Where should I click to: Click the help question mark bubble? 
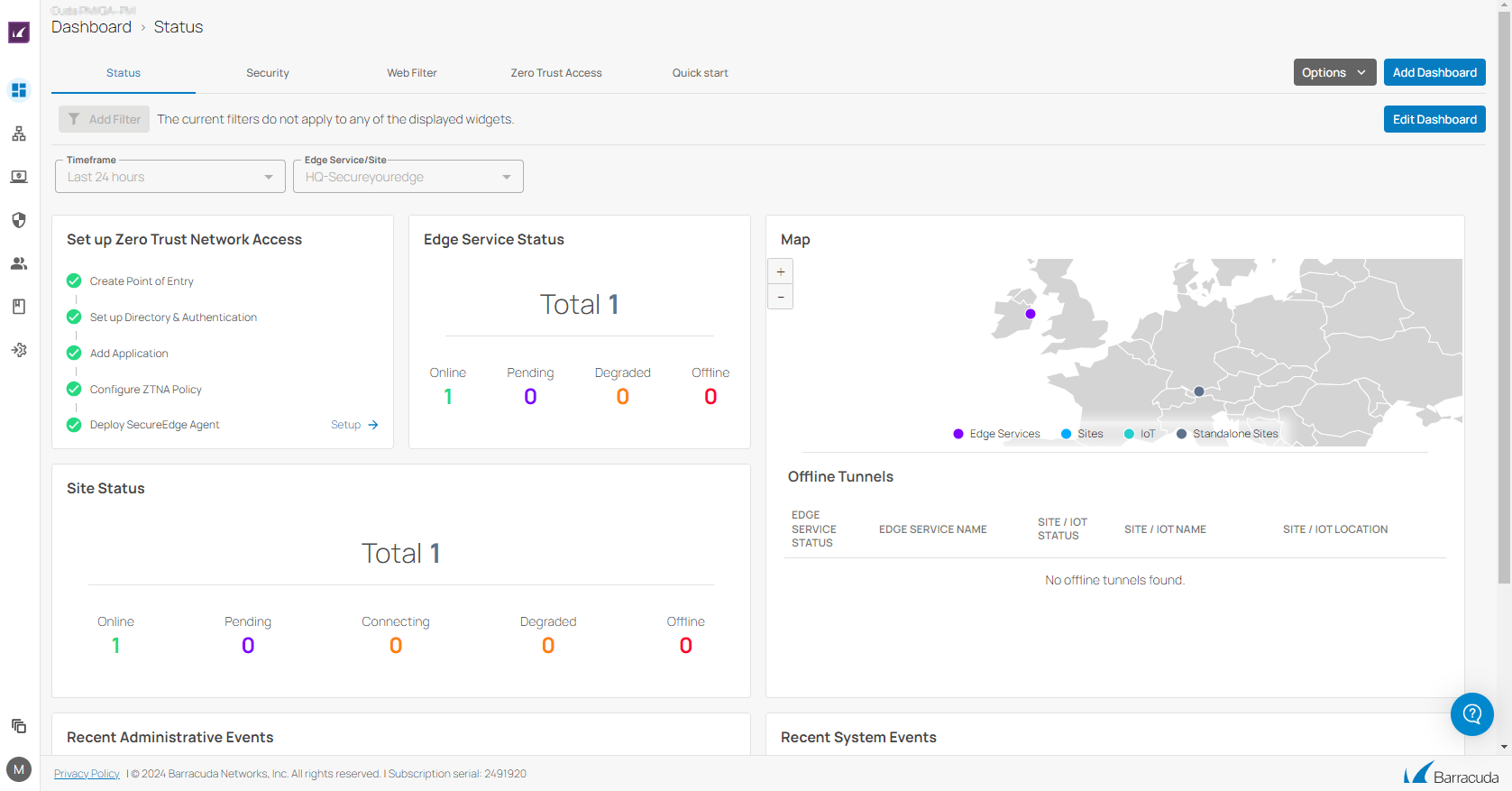click(x=1472, y=714)
